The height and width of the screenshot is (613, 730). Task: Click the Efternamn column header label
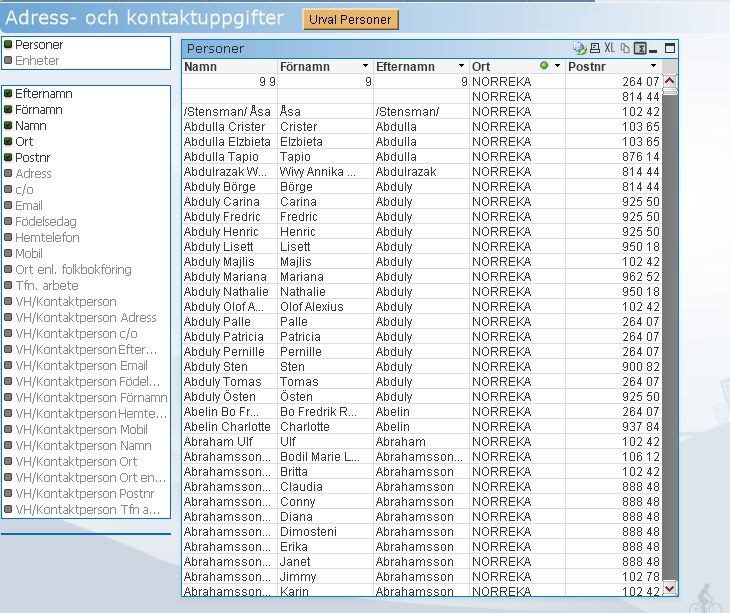pyautogui.click(x=406, y=67)
